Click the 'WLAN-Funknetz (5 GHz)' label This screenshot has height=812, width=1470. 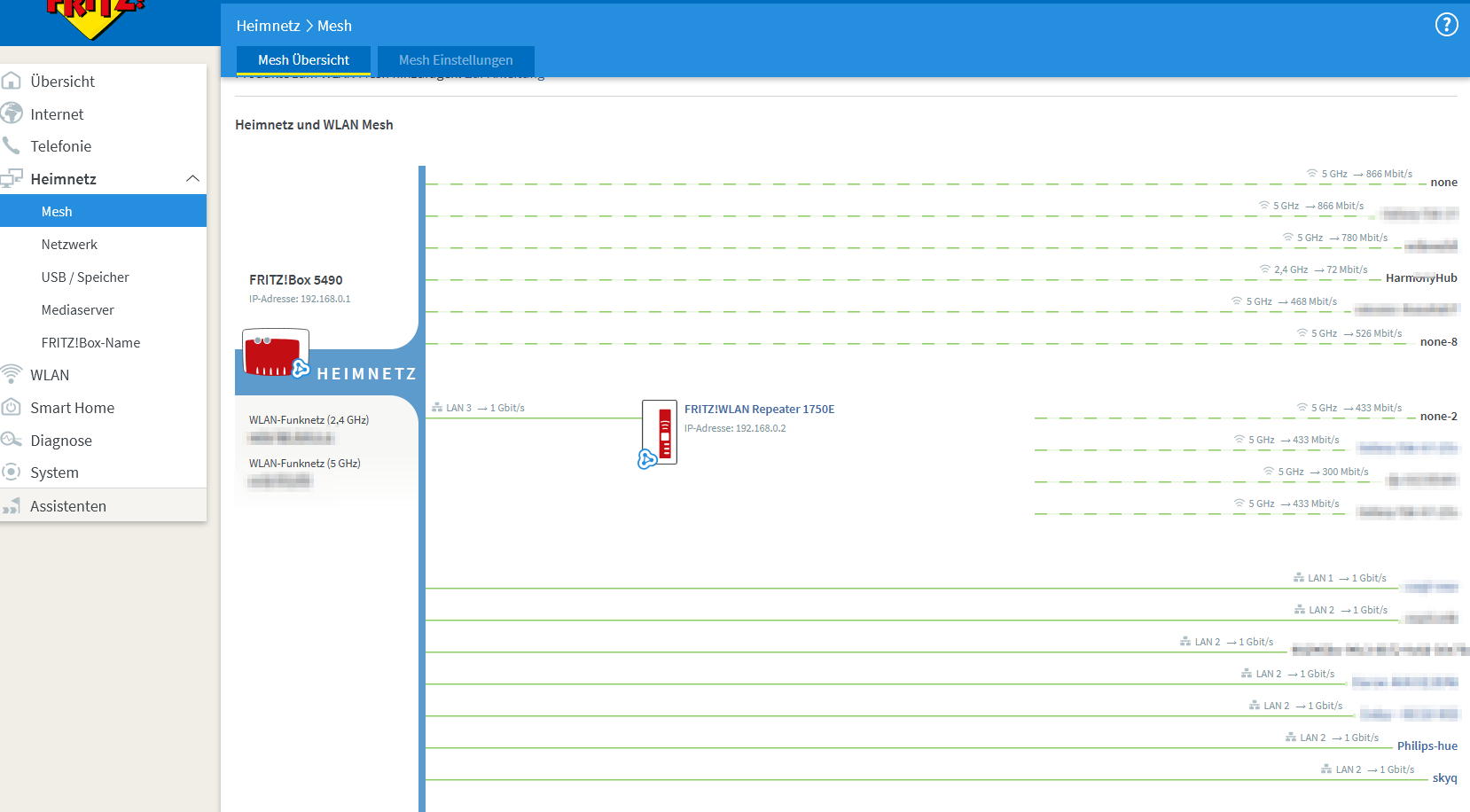click(x=304, y=464)
